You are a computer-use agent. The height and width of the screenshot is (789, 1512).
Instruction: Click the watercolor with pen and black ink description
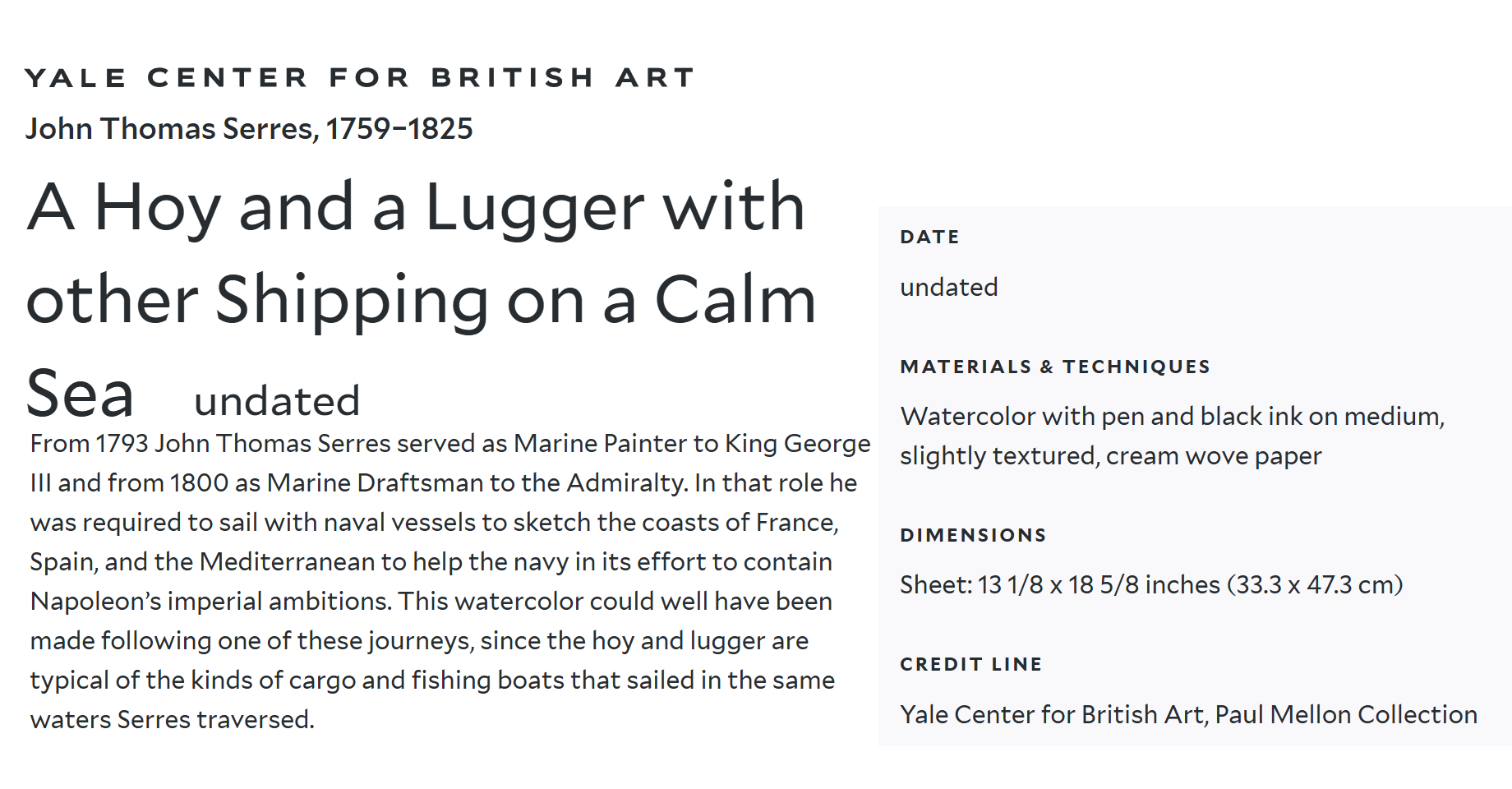click(1171, 417)
